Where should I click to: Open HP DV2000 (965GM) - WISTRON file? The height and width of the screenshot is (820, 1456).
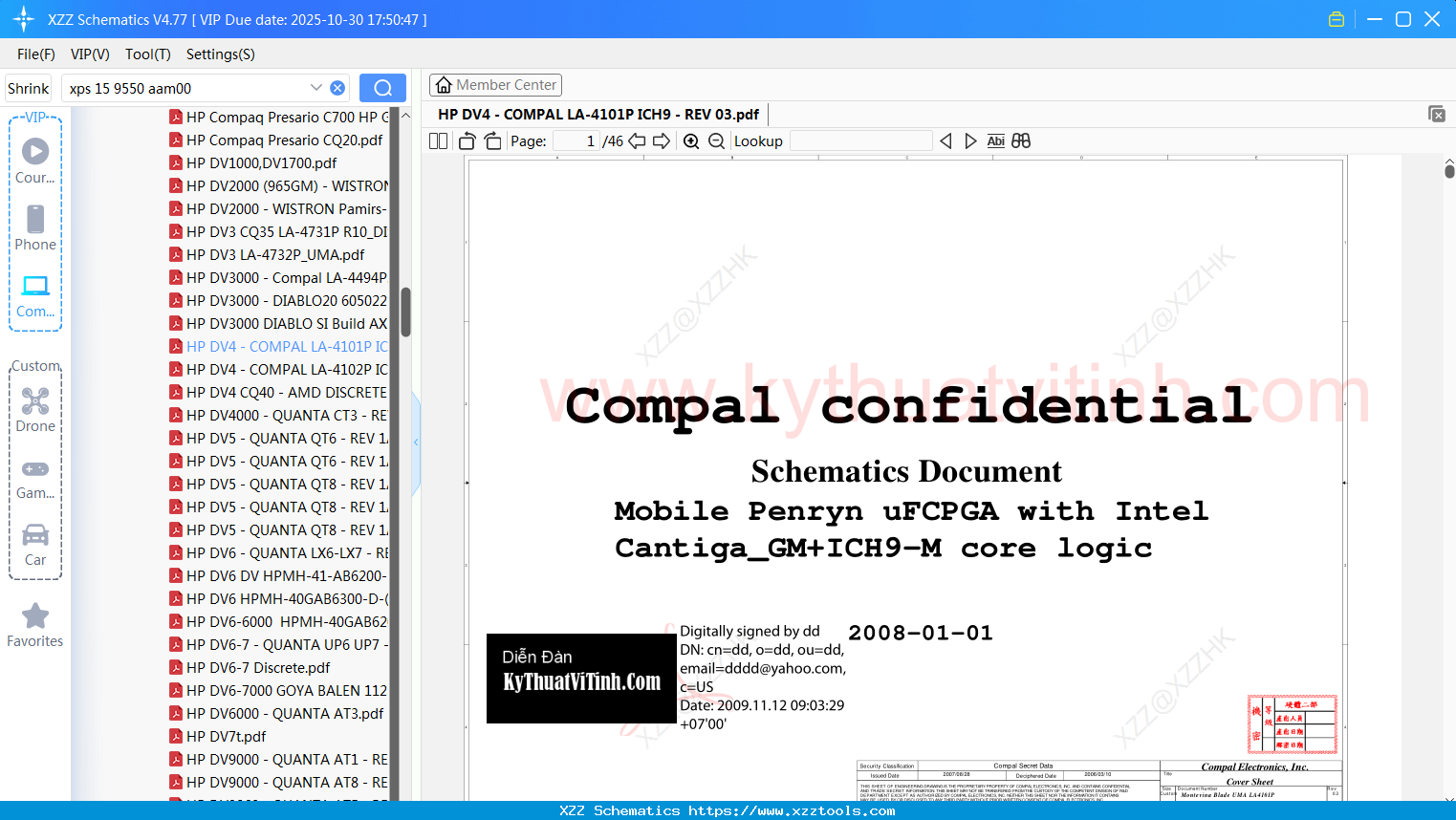tap(277, 186)
